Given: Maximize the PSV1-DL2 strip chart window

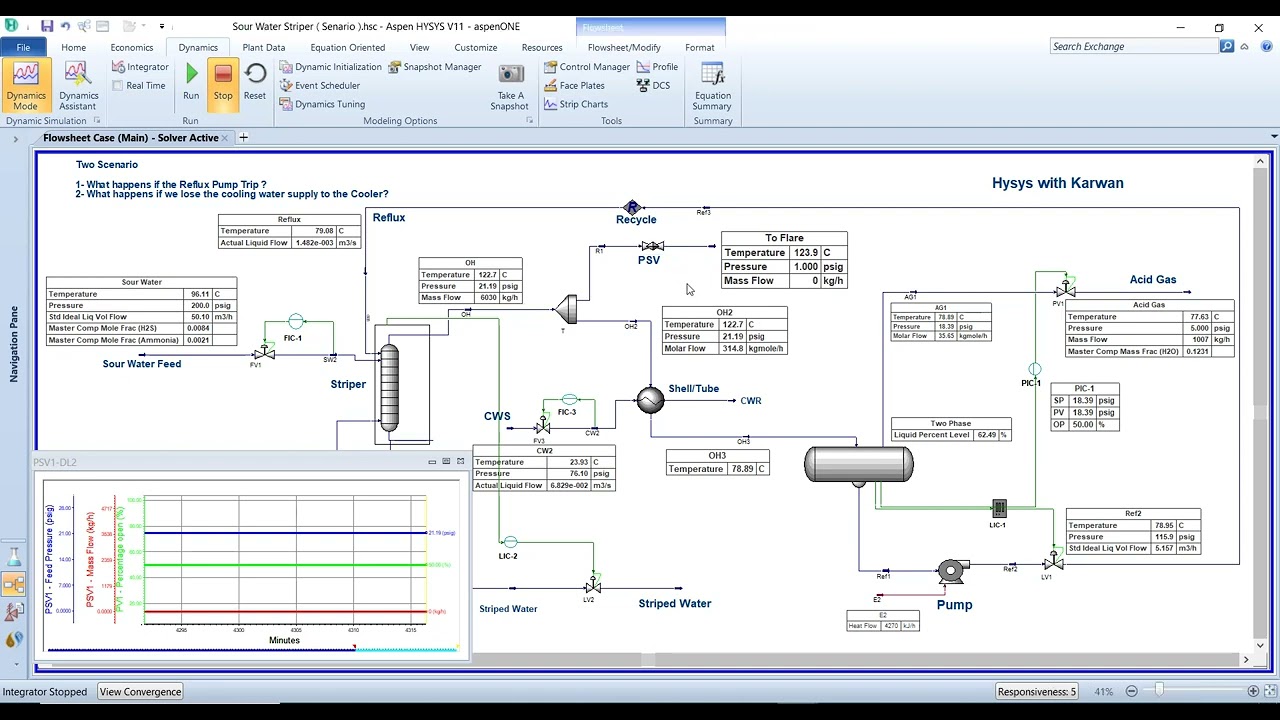Looking at the screenshot, I should (x=446, y=462).
